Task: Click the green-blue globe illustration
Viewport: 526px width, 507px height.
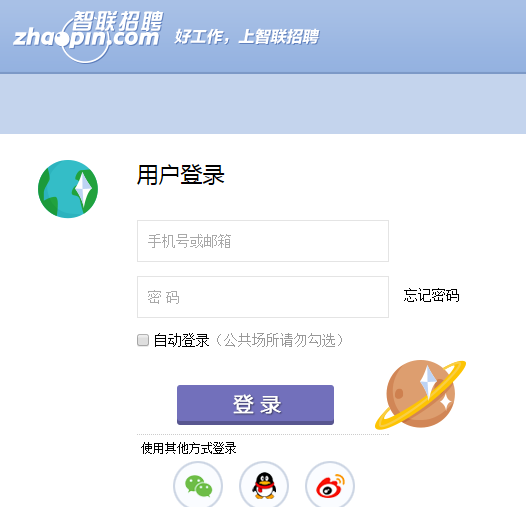Action: pyautogui.click(x=68, y=189)
